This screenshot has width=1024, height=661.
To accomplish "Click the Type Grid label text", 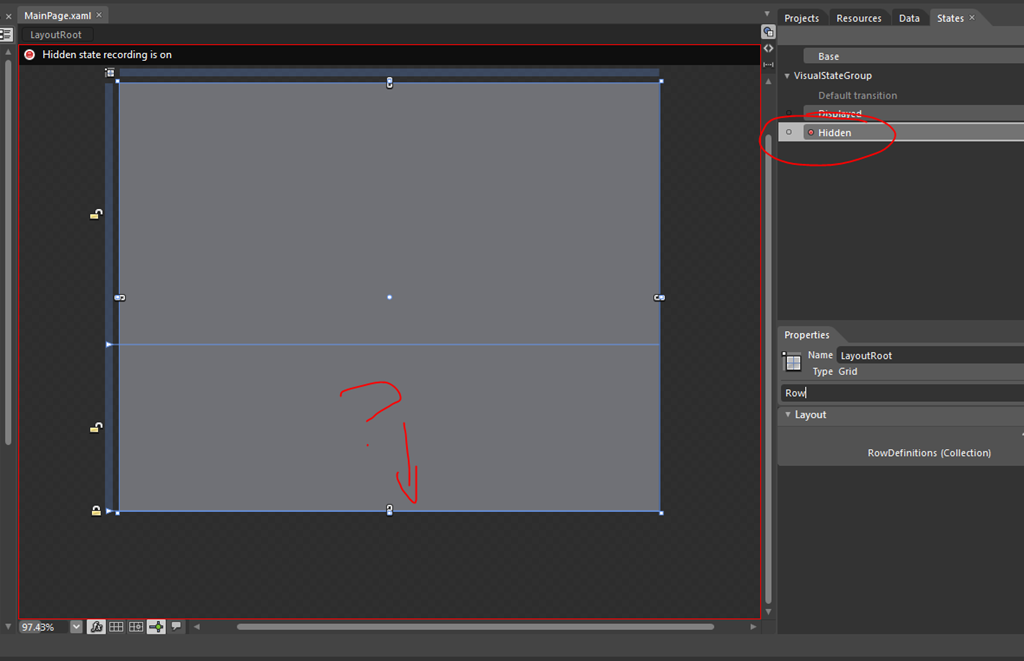I will coord(835,371).
